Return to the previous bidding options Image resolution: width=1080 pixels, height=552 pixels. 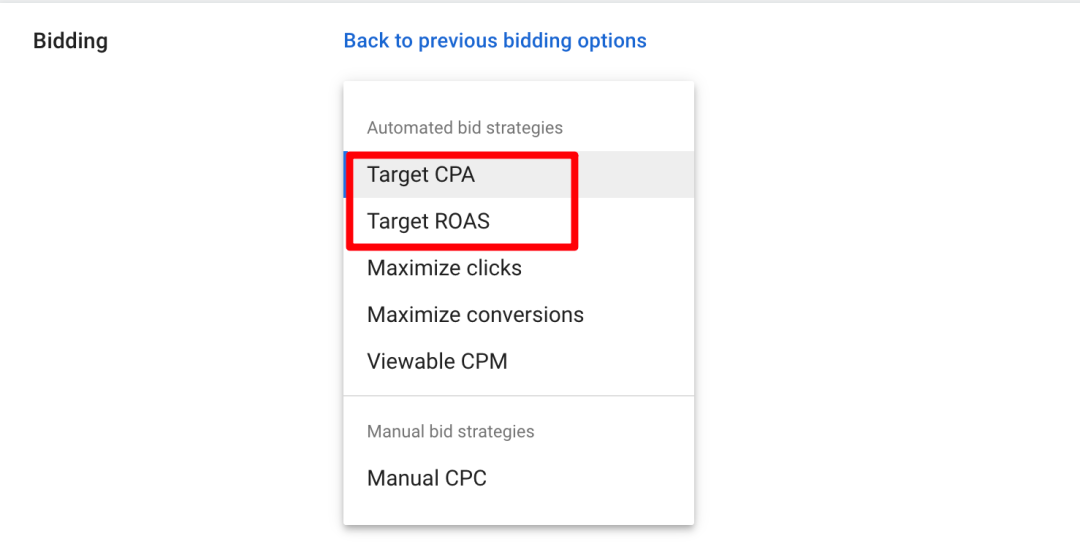pos(495,41)
